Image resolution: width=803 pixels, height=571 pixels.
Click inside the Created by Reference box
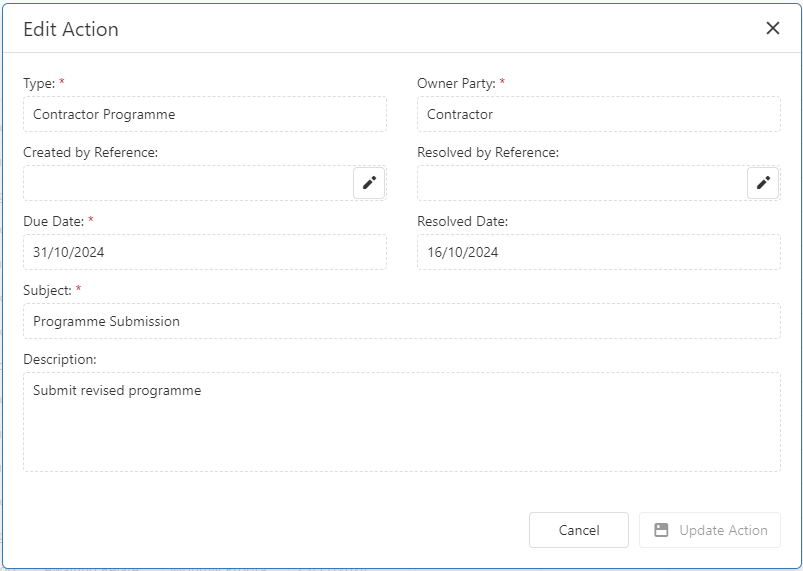188,183
